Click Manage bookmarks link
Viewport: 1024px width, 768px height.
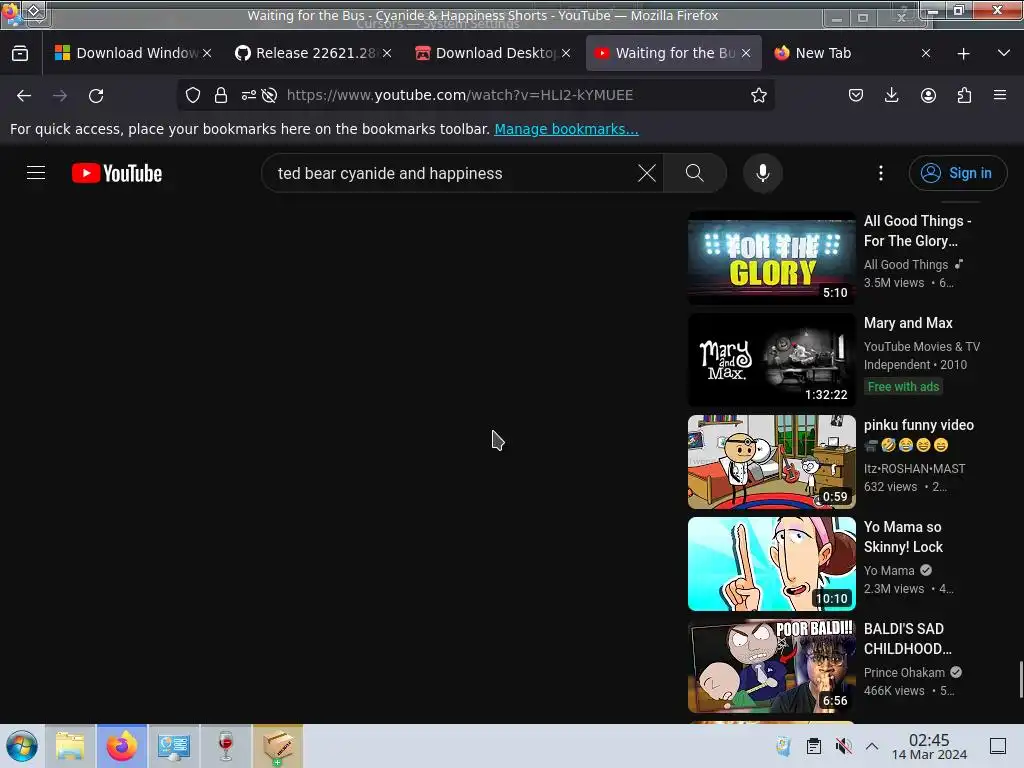566,129
